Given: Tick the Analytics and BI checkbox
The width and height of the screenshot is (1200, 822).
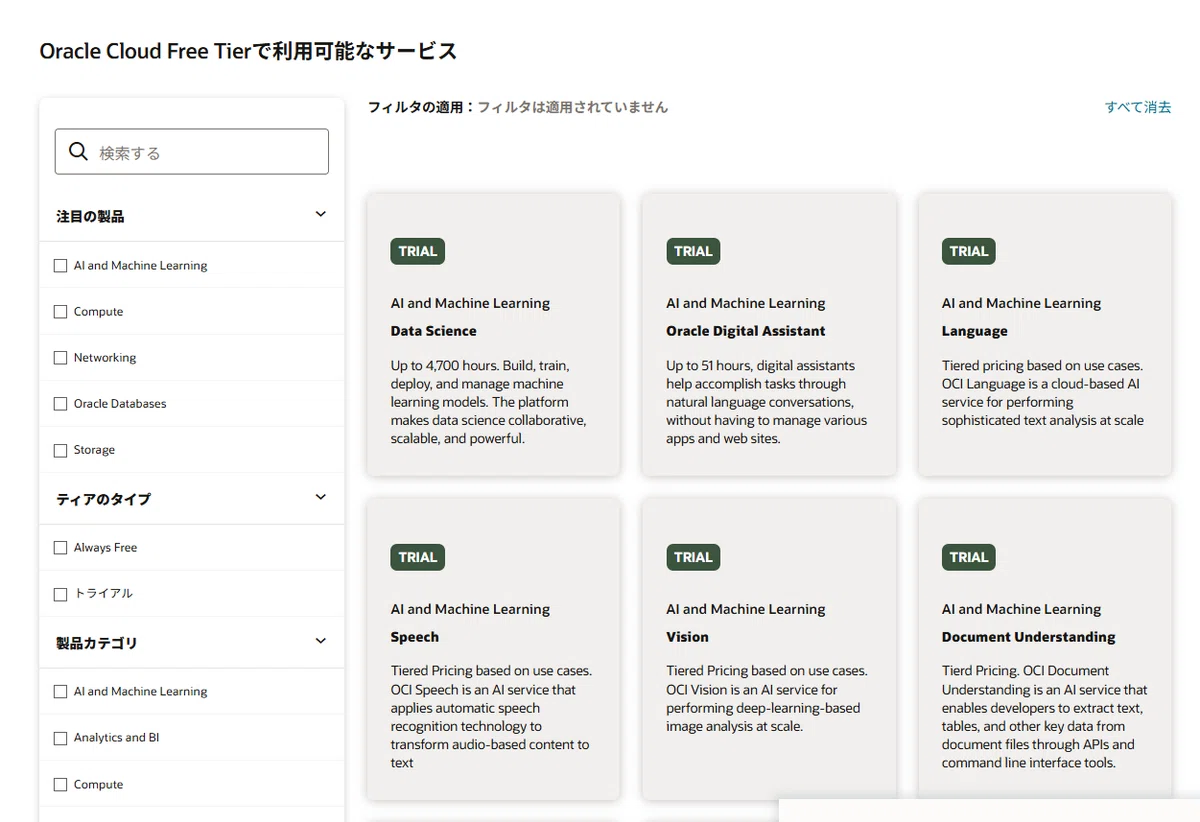Looking at the screenshot, I should click(x=60, y=738).
